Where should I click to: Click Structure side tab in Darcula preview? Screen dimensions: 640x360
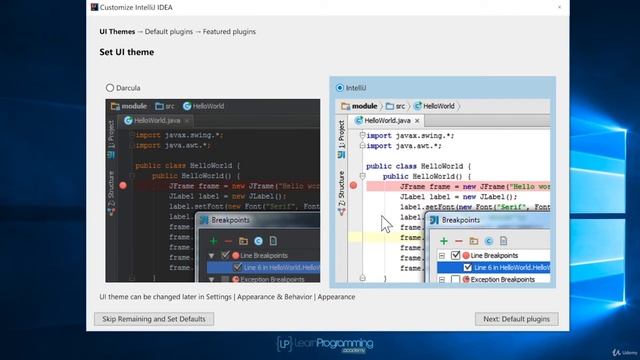tap(111, 193)
